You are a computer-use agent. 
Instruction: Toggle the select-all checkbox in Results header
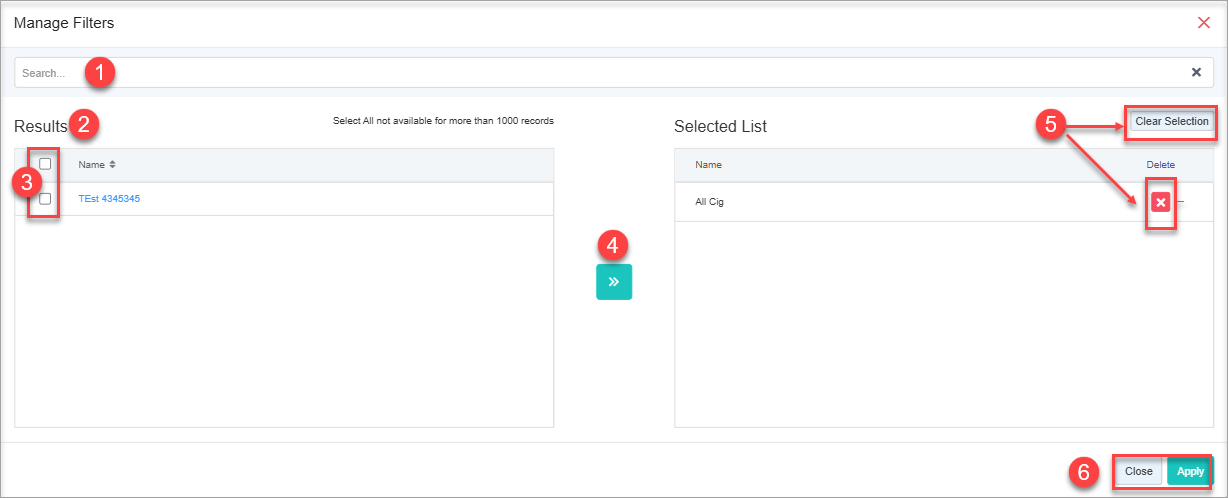(x=45, y=164)
